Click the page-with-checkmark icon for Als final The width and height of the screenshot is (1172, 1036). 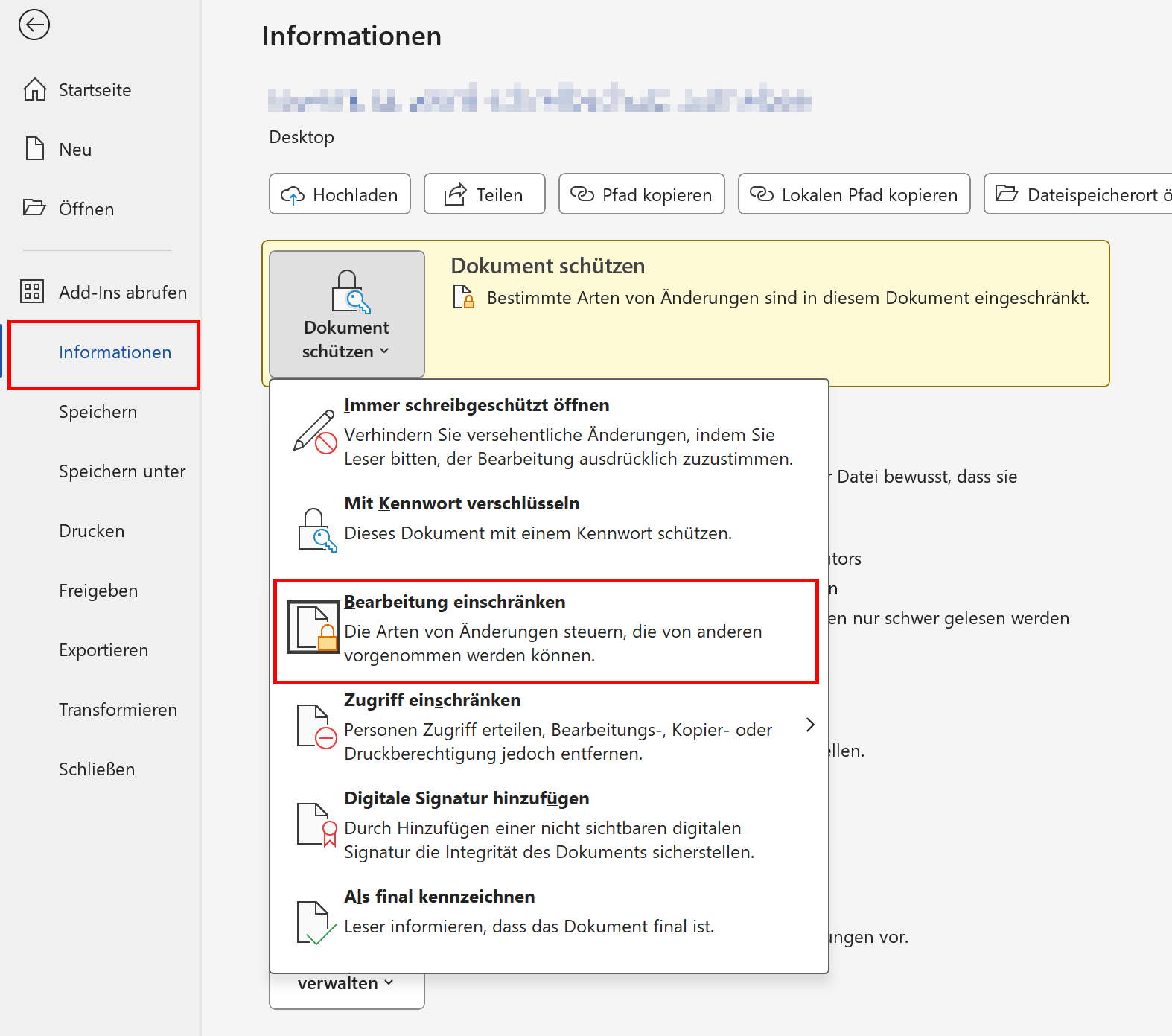pos(316,923)
